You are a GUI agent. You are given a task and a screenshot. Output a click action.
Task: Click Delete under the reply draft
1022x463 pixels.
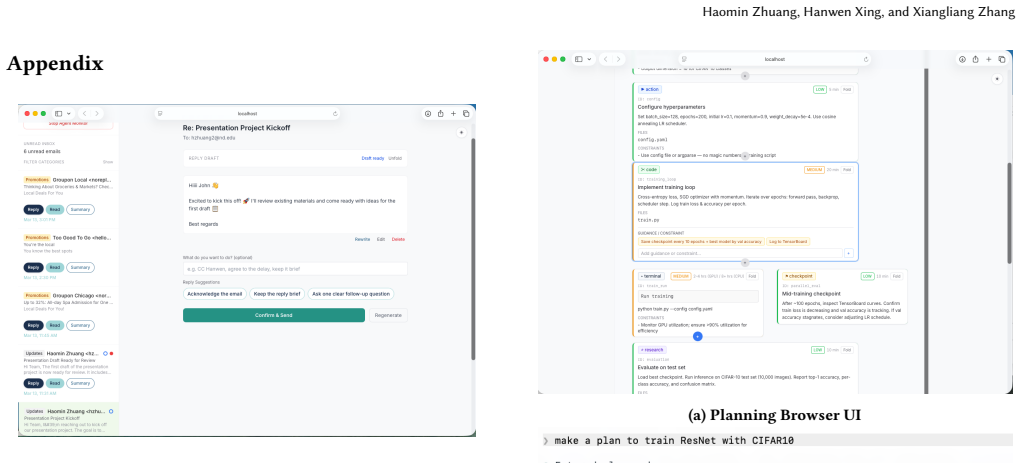point(398,239)
